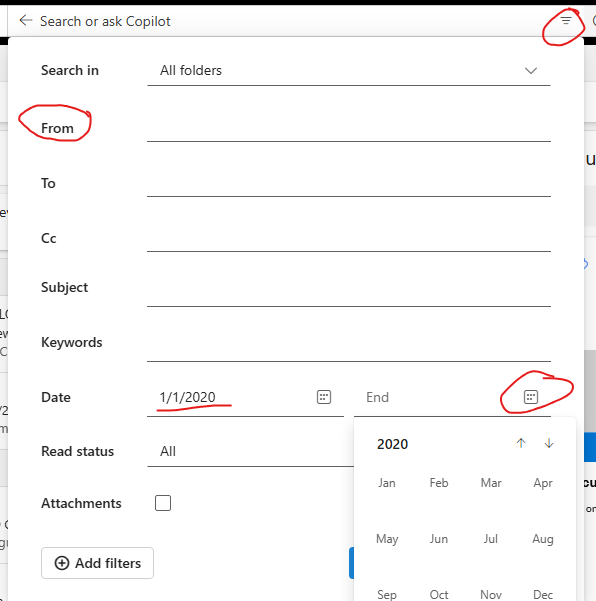The width and height of the screenshot is (596, 601).
Task: Select Nov in the month picker
Action: pos(491,594)
